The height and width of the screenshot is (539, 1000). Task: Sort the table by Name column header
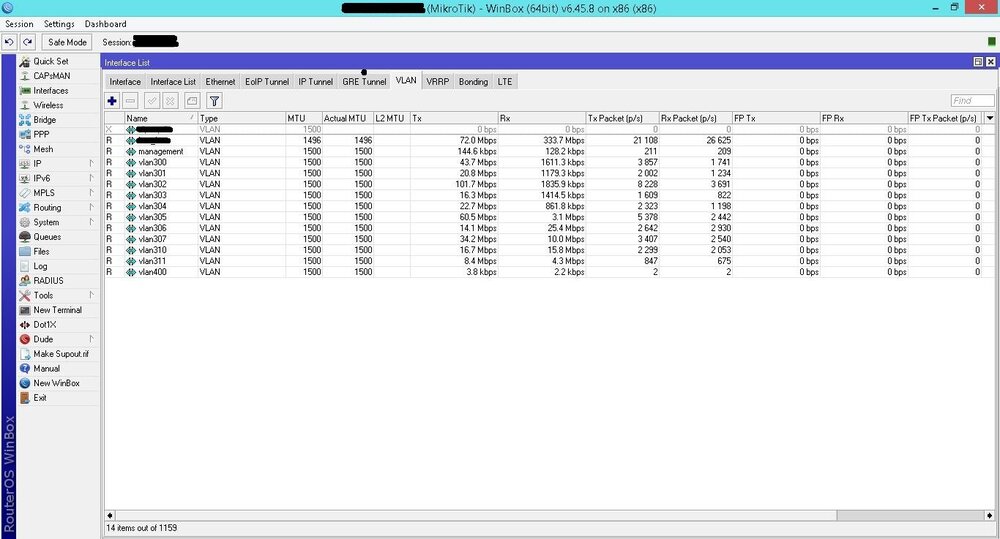pyautogui.click(x=155, y=118)
